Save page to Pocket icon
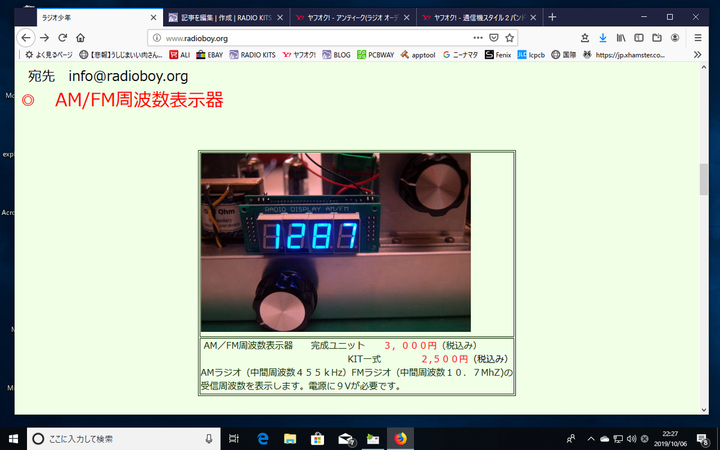 tap(494, 37)
